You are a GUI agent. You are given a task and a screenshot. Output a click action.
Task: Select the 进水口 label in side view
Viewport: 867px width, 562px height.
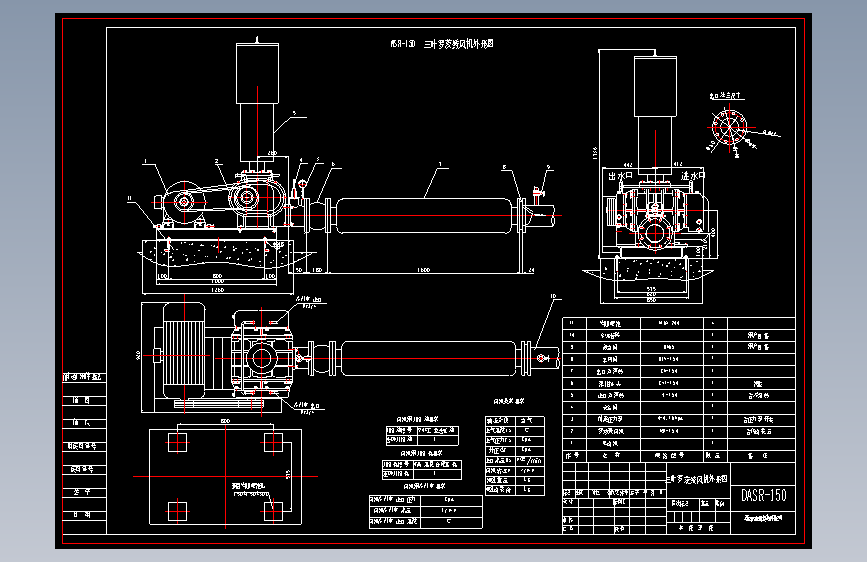coord(693,175)
